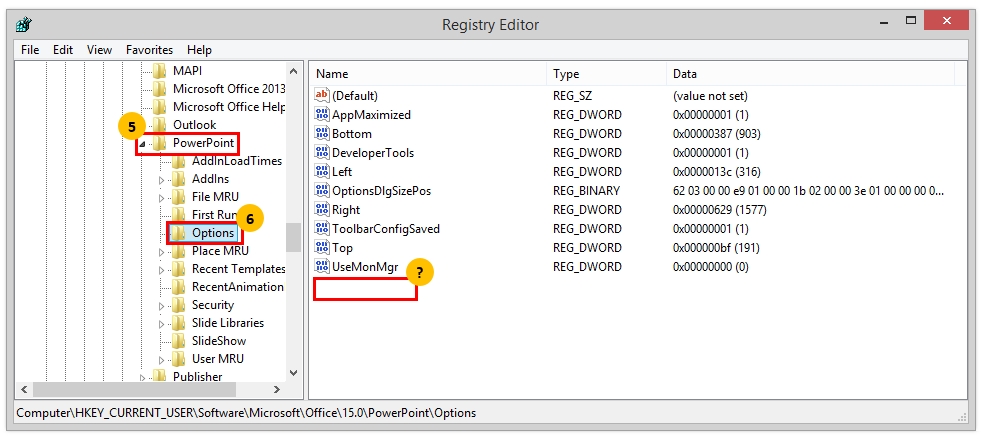
Task: Click the Microsoft Office 2013 folder icon
Action: (160, 88)
